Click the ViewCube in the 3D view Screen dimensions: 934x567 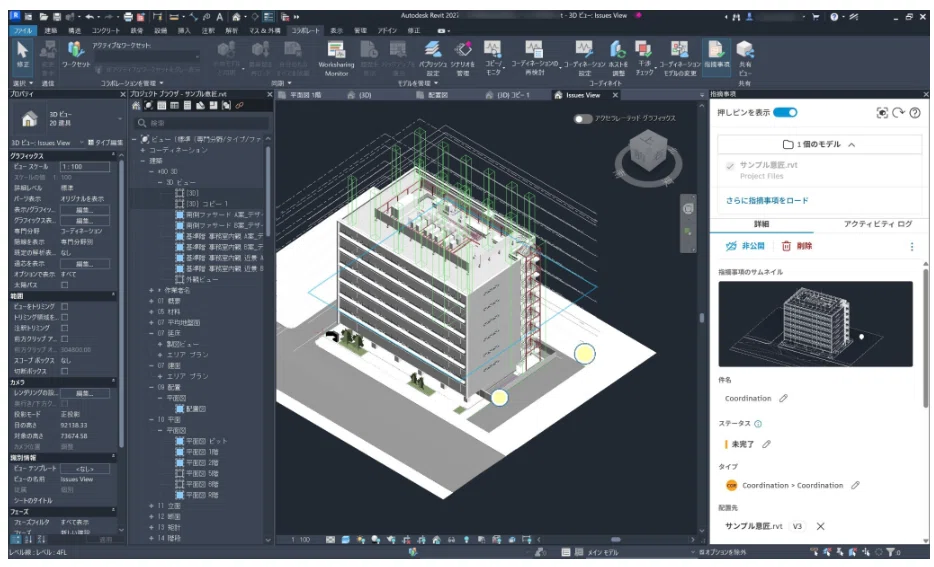pyautogui.click(x=648, y=152)
